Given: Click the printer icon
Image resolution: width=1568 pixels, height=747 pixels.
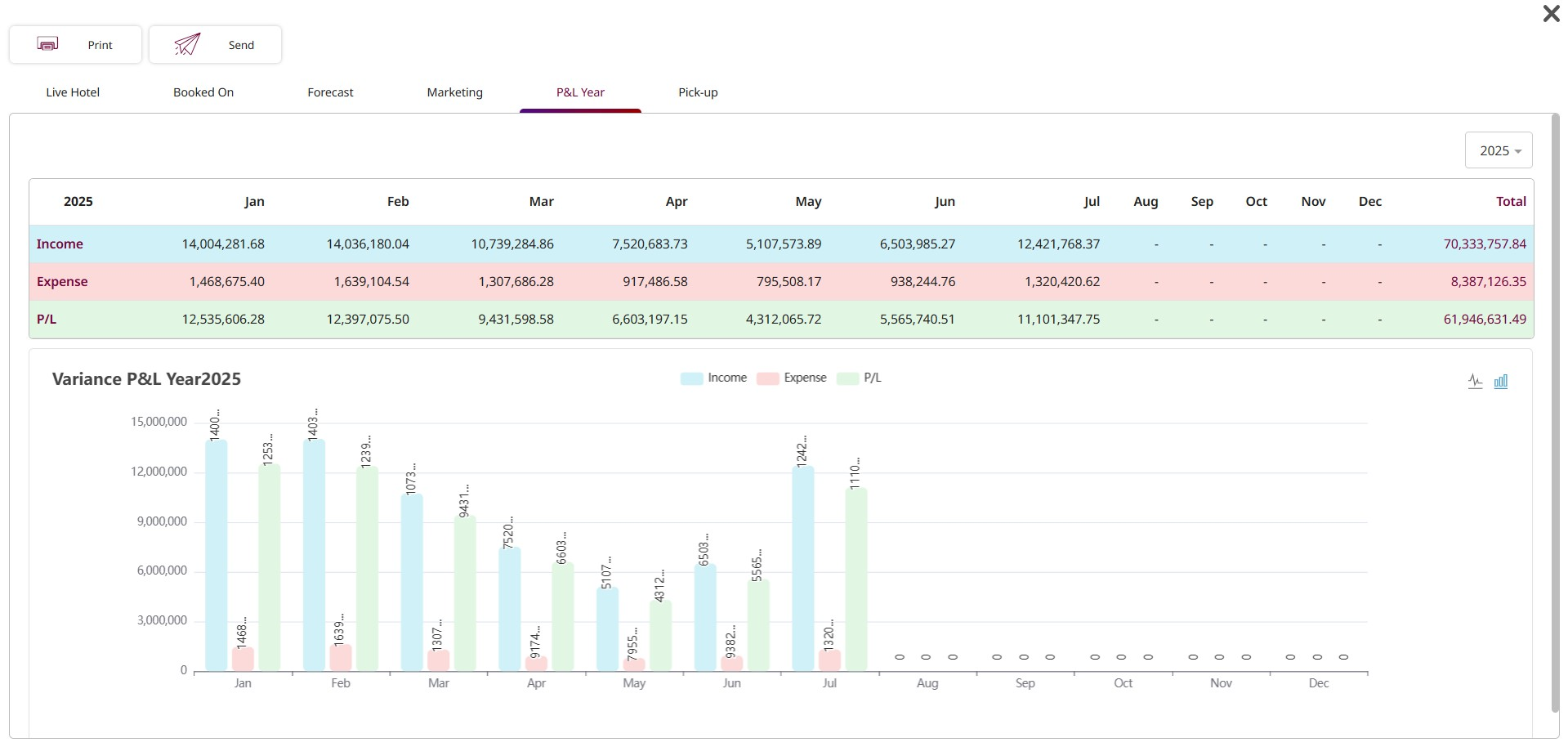Looking at the screenshot, I should pyautogui.click(x=47, y=44).
